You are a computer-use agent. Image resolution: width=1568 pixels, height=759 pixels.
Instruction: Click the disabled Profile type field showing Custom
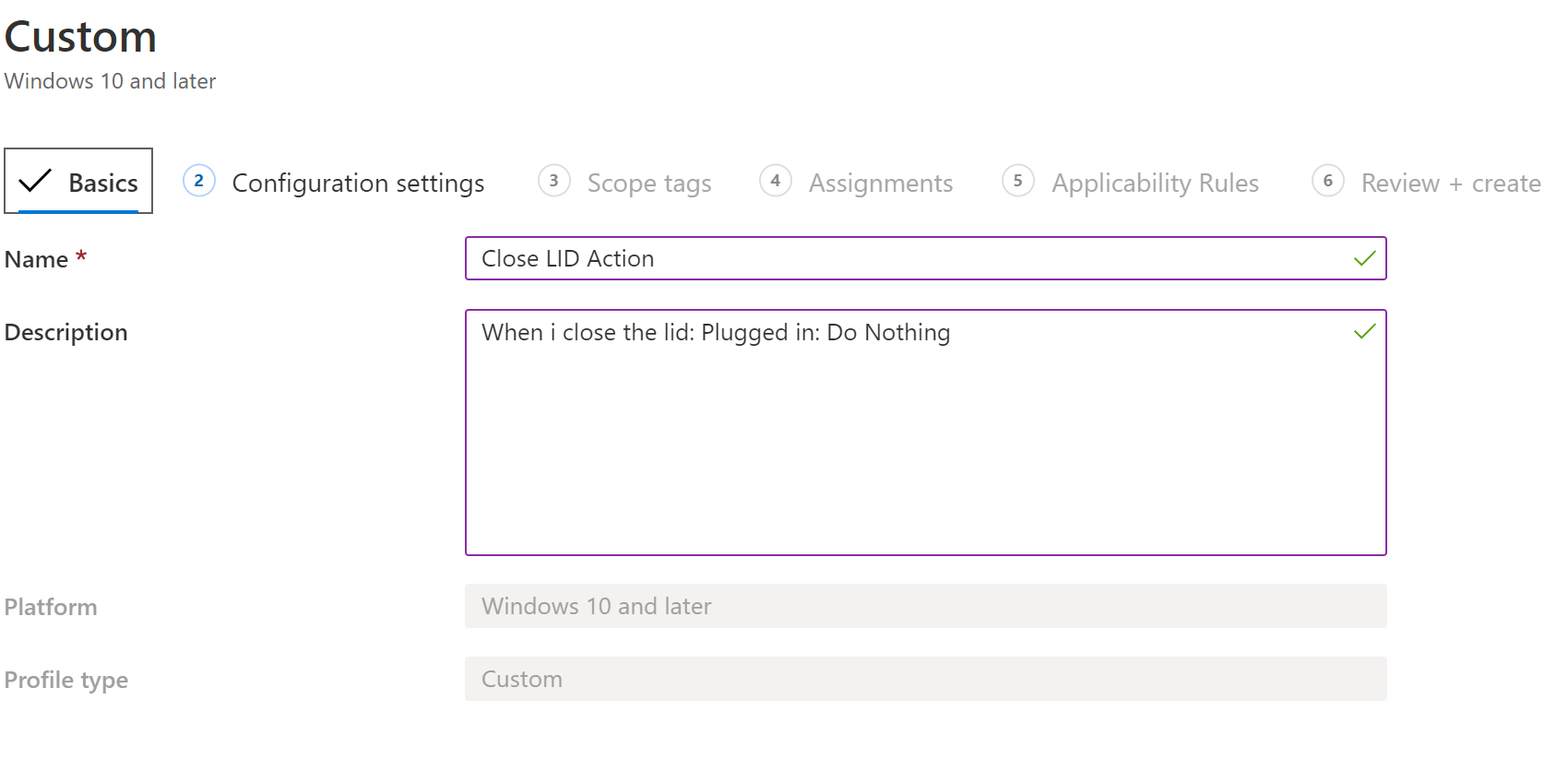pos(922,679)
